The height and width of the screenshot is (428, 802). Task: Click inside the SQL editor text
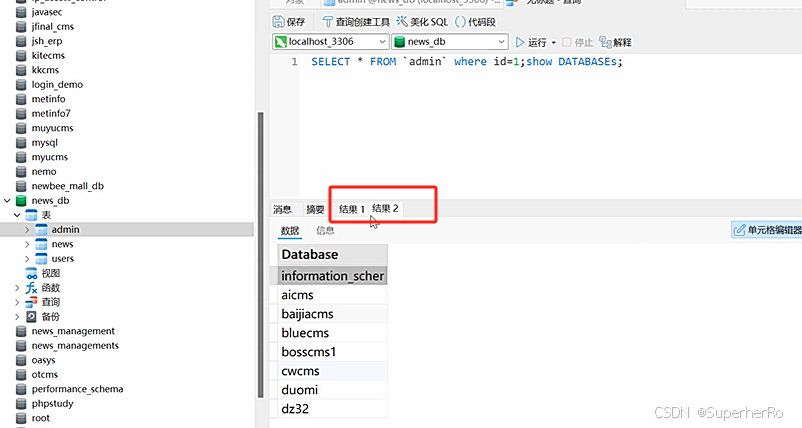(466, 62)
